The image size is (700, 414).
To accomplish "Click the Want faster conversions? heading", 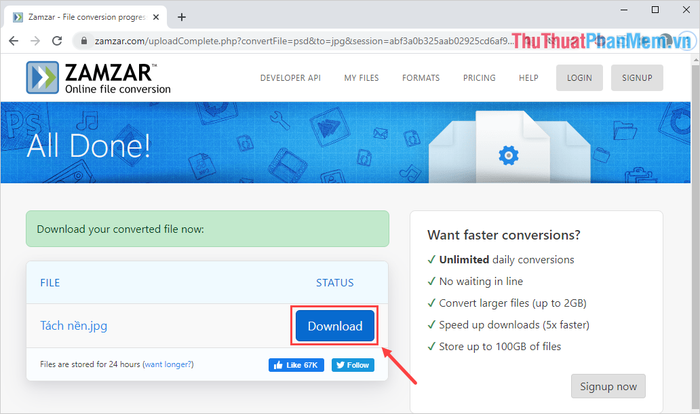I will 504,235.
